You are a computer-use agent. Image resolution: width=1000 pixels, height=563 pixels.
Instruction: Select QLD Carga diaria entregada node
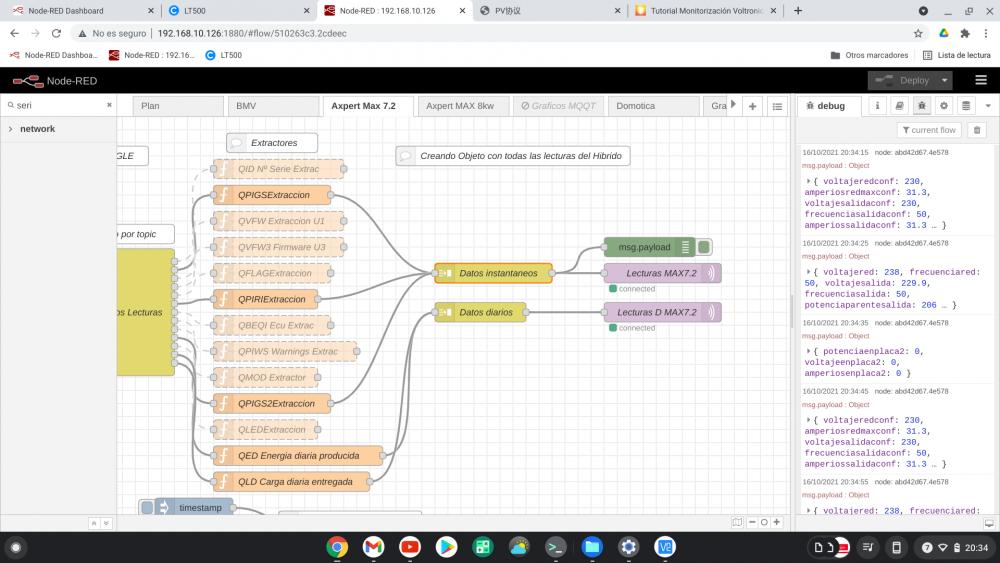click(291, 482)
